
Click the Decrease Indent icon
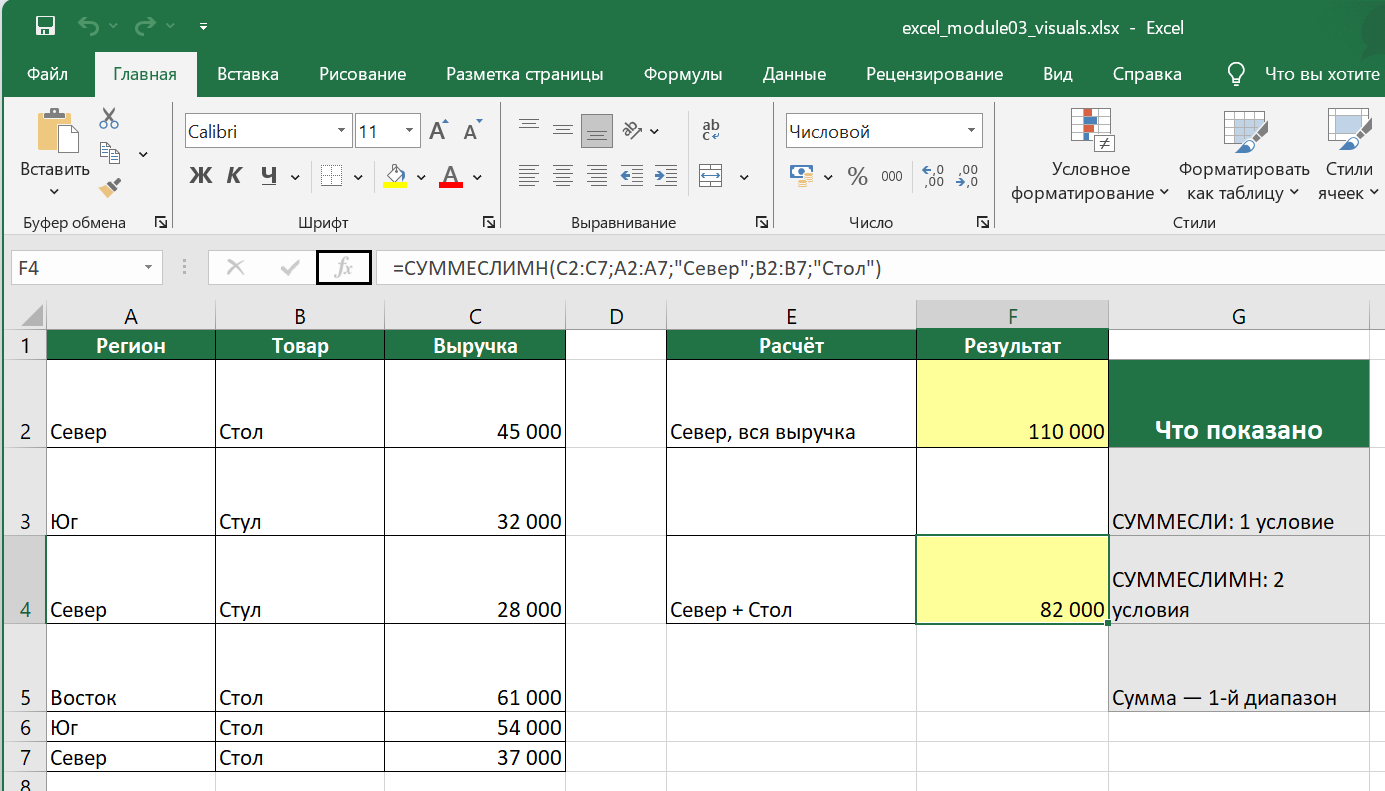pyautogui.click(x=632, y=176)
